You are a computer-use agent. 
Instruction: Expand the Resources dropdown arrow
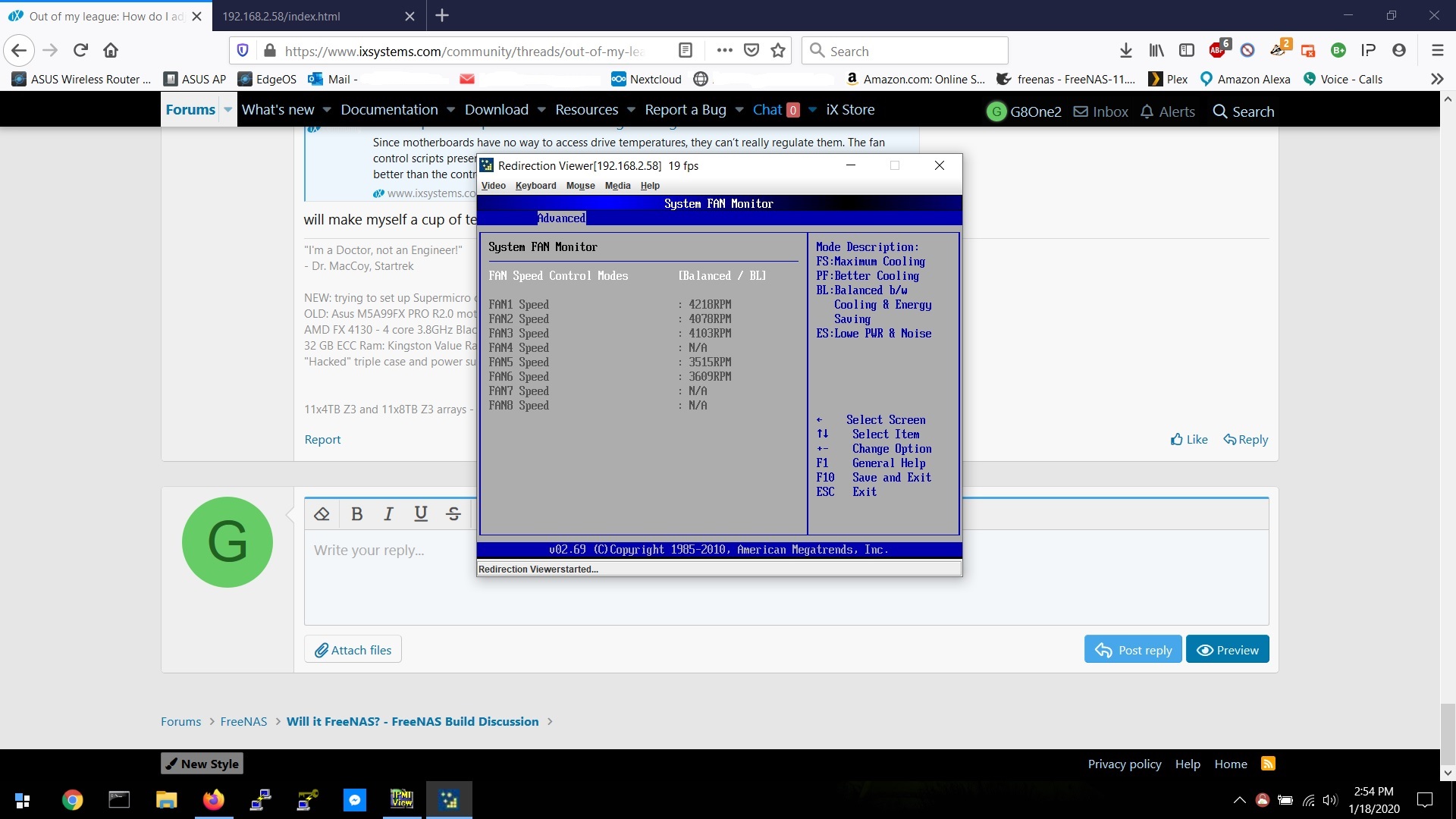(631, 110)
